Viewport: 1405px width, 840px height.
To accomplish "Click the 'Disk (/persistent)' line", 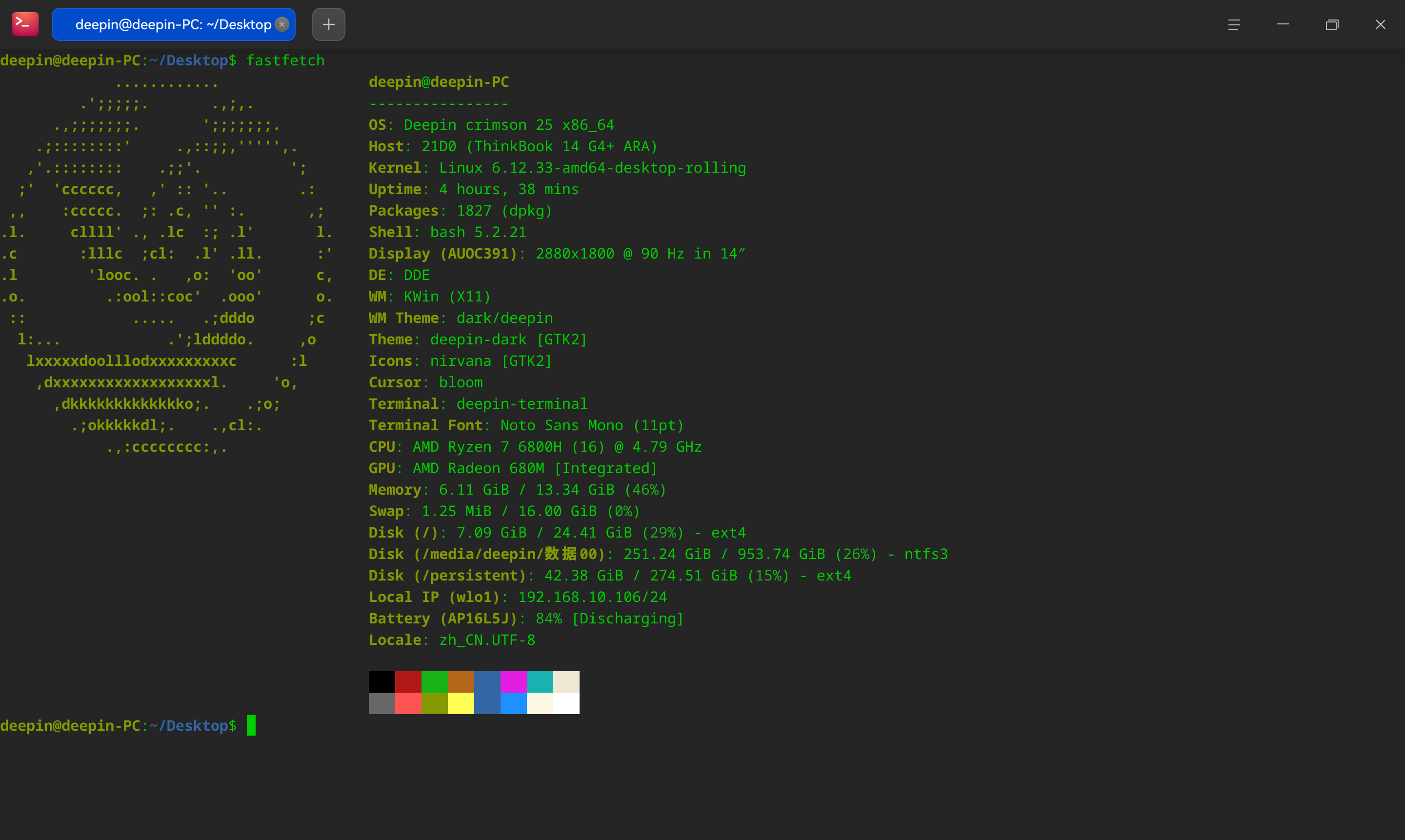I will 610,576.
